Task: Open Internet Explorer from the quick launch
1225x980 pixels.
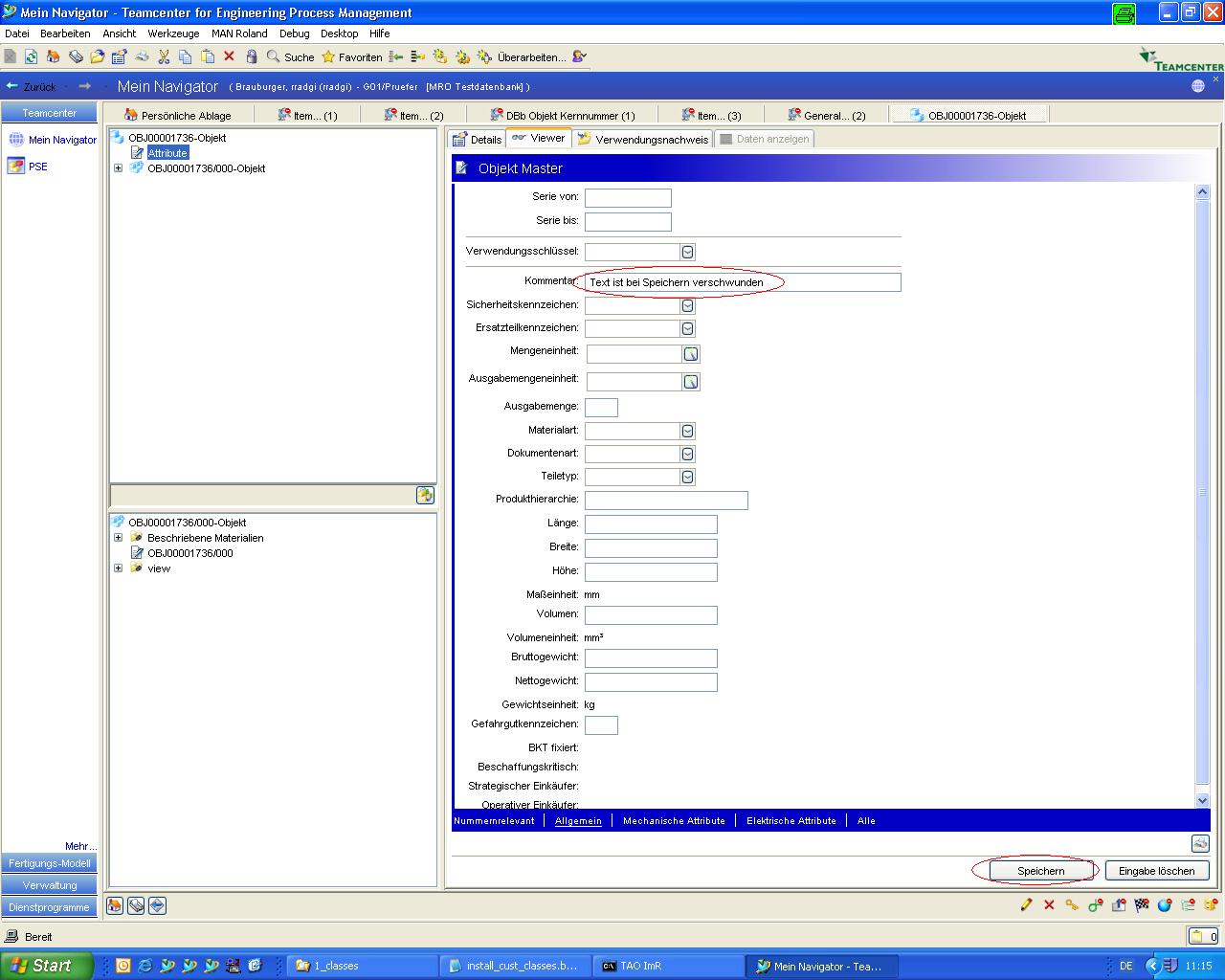Action: (x=145, y=966)
